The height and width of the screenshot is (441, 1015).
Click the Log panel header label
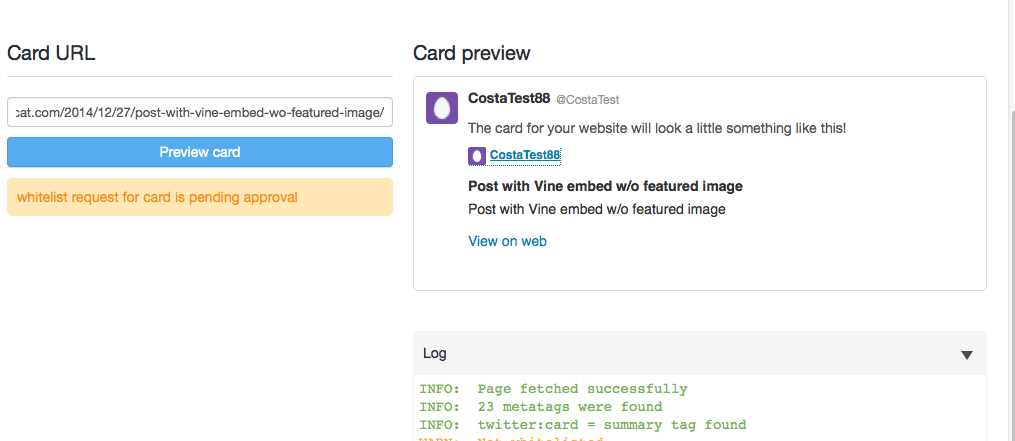[x=434, y=354]
